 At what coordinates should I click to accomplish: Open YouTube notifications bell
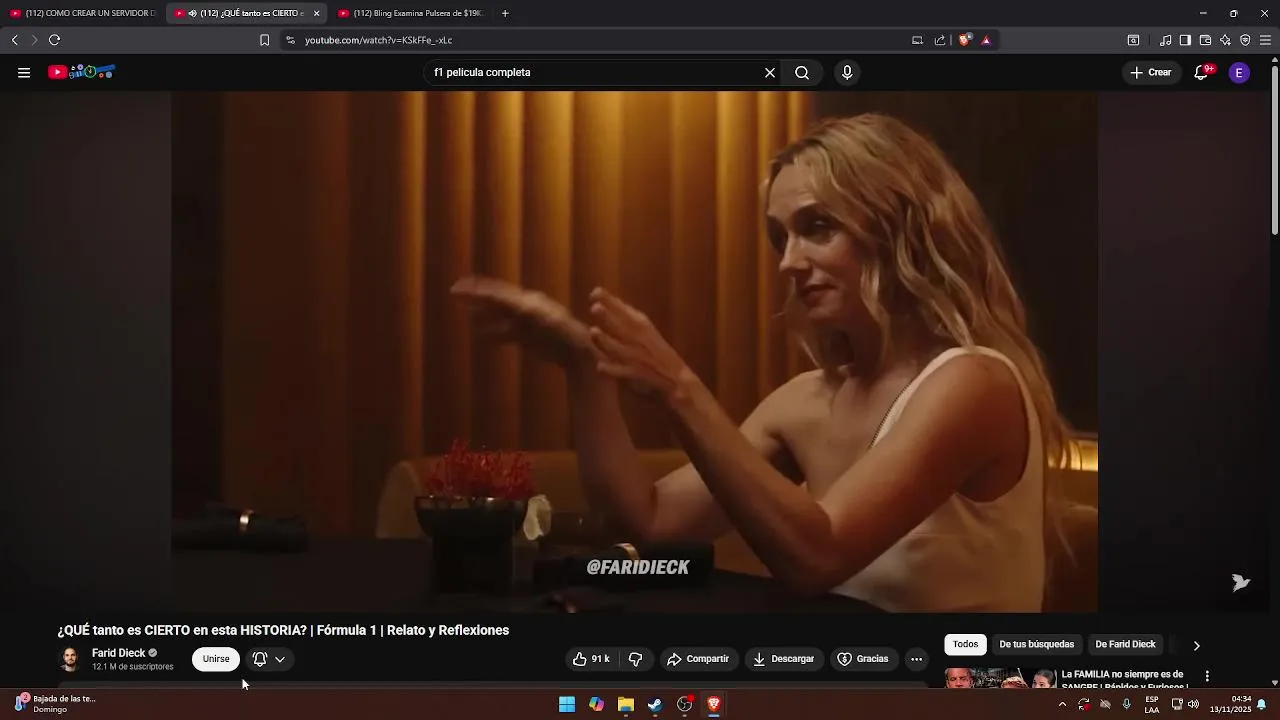click(1202, 72)
